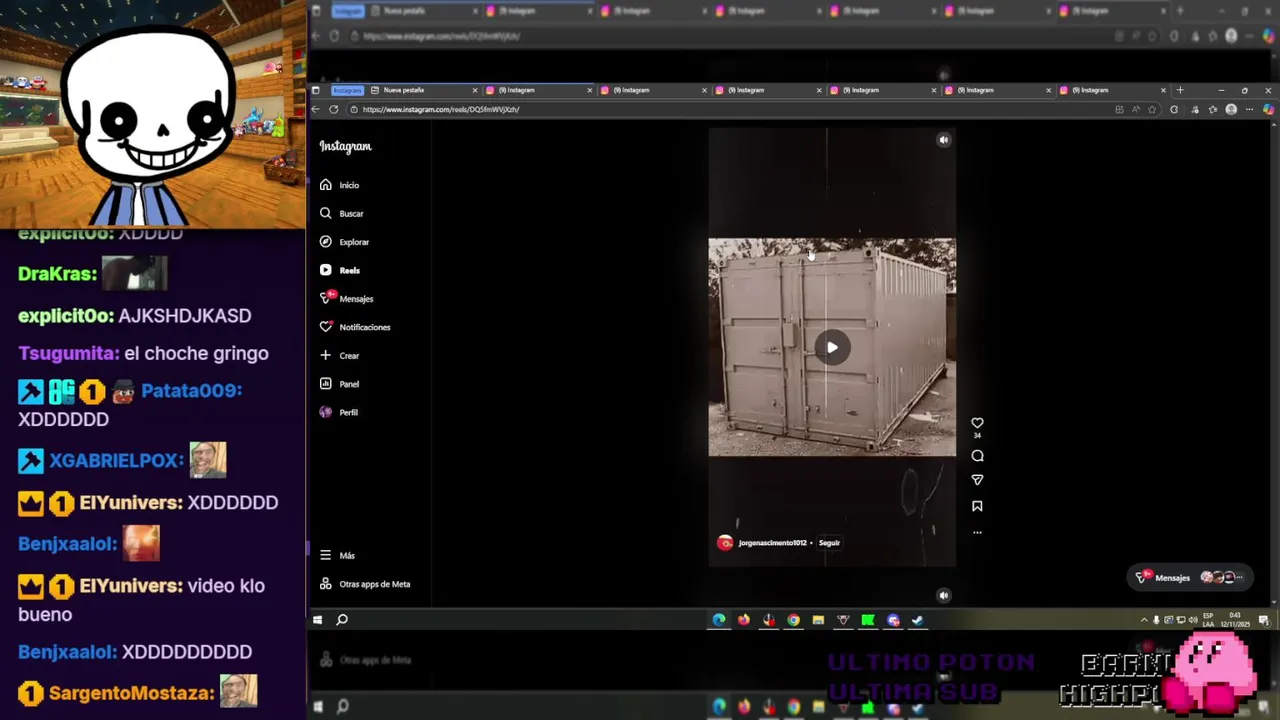This screenshot has width=1280, height=720.
Task: Click chat username Tsugumita
Action: (68, 353)
